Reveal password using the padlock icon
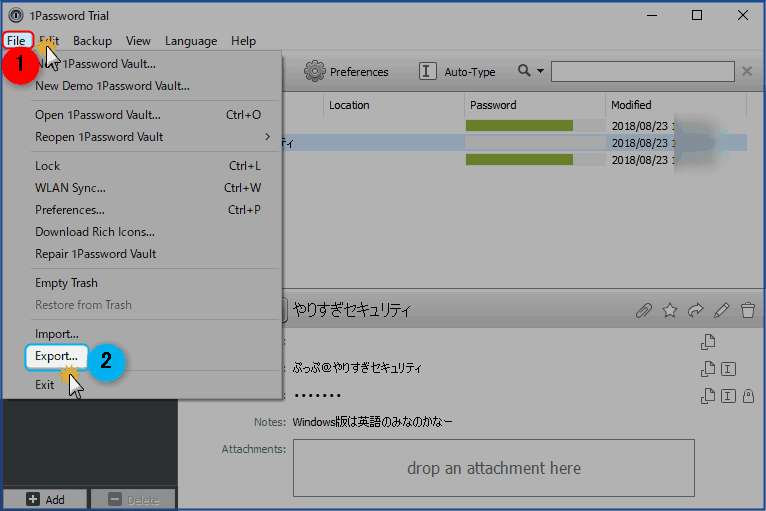Viewport: 766px width, 511px height. tap(748, 396)
